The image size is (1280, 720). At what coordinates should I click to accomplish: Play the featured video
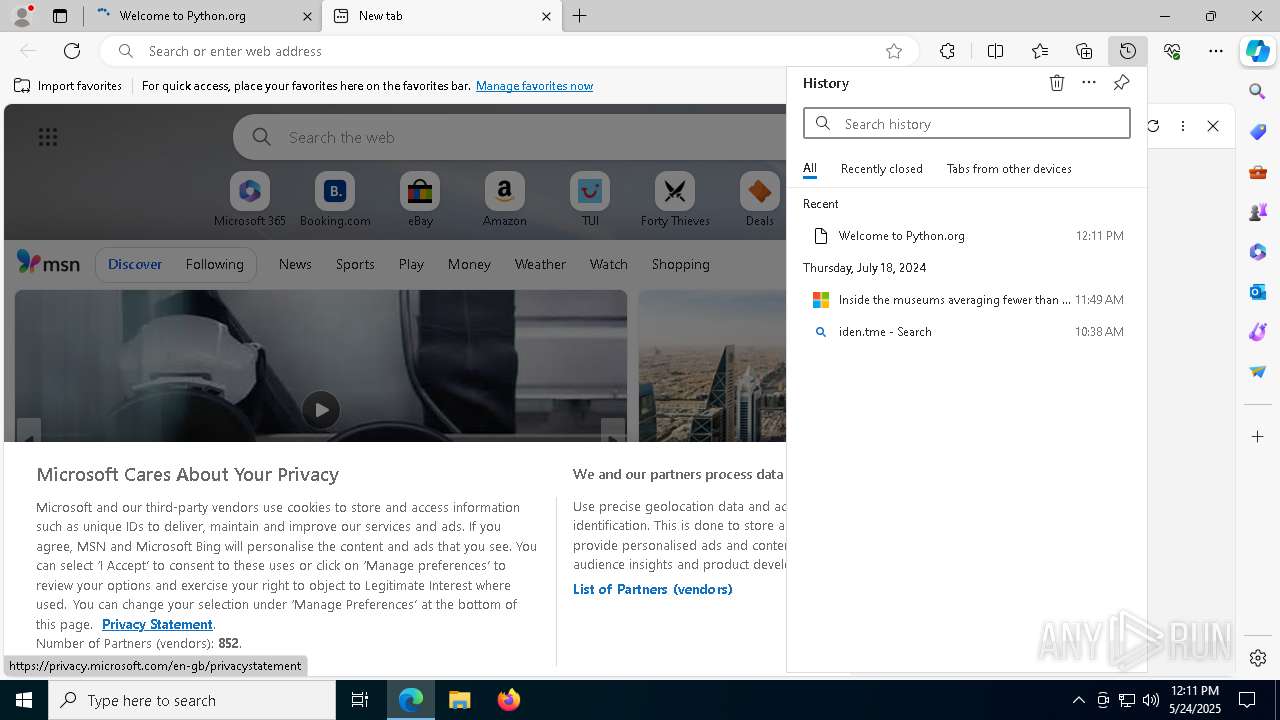[x=320, y=409]
